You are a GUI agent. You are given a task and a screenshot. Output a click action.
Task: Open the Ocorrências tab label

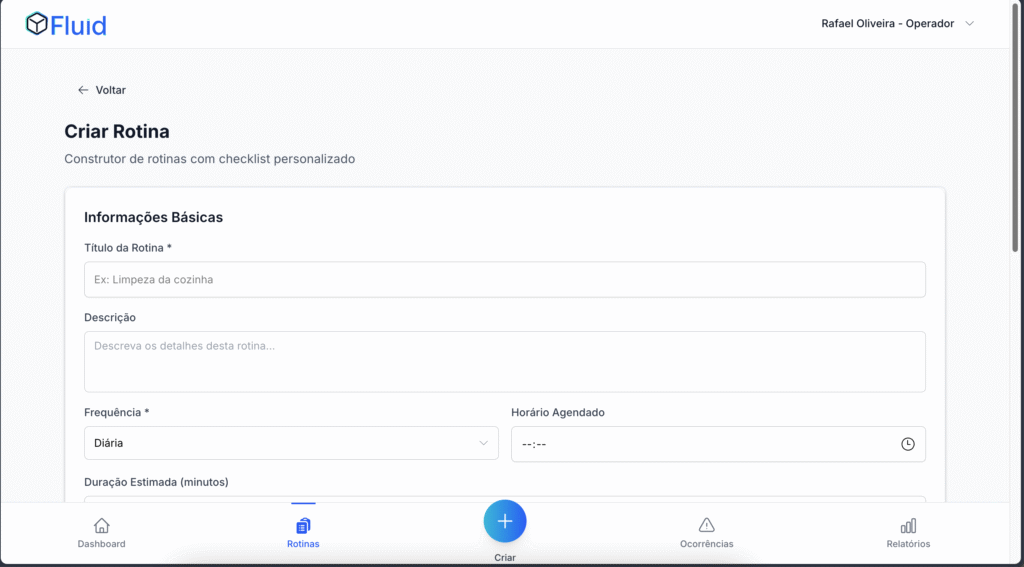[x=706, y=544]
